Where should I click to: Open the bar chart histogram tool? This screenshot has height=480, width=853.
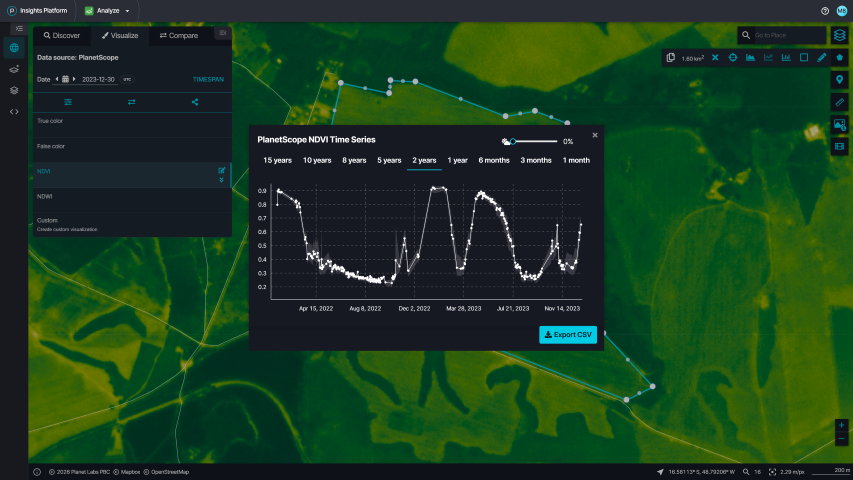[x=786, y=58]
